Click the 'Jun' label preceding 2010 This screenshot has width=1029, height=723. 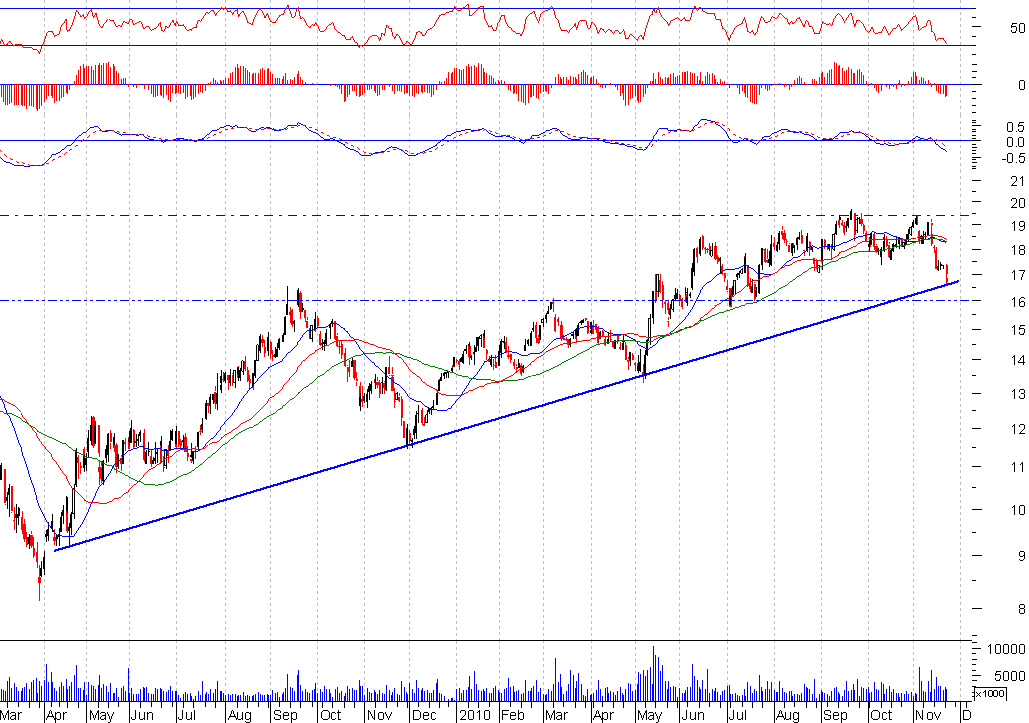pyautogui.click(x=142, y=714)
